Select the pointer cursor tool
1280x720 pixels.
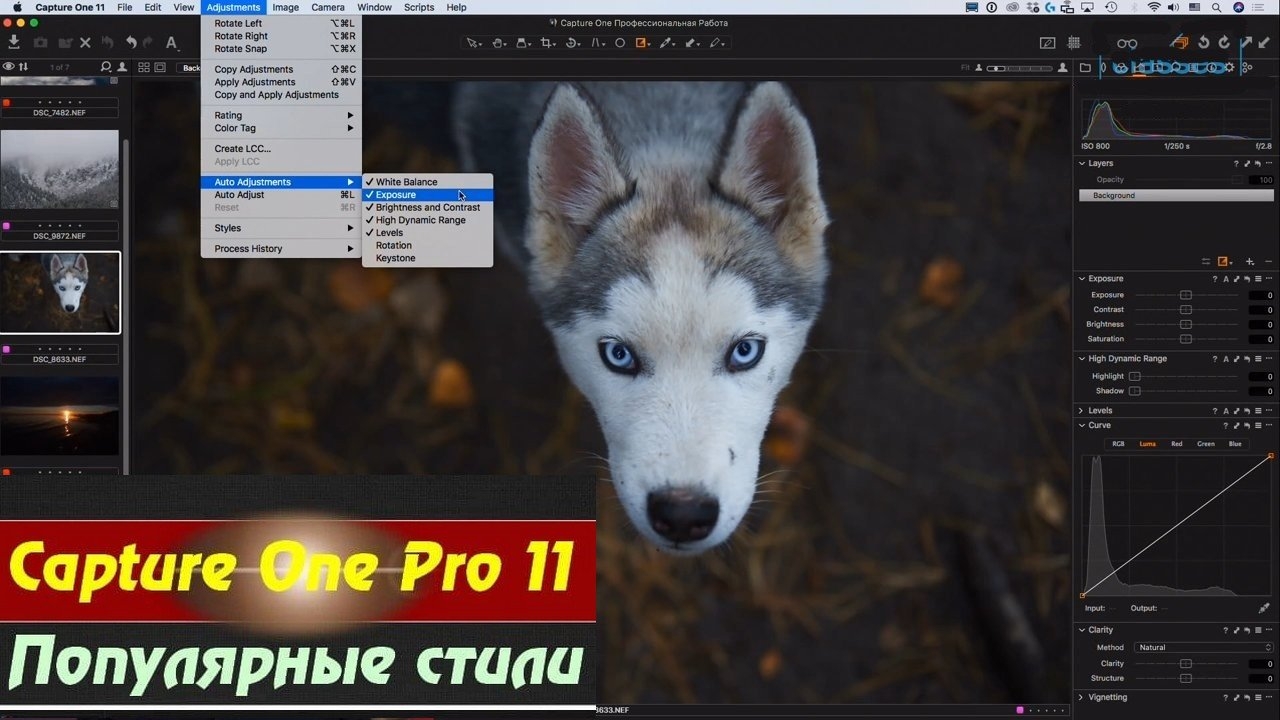click(473, 43)
